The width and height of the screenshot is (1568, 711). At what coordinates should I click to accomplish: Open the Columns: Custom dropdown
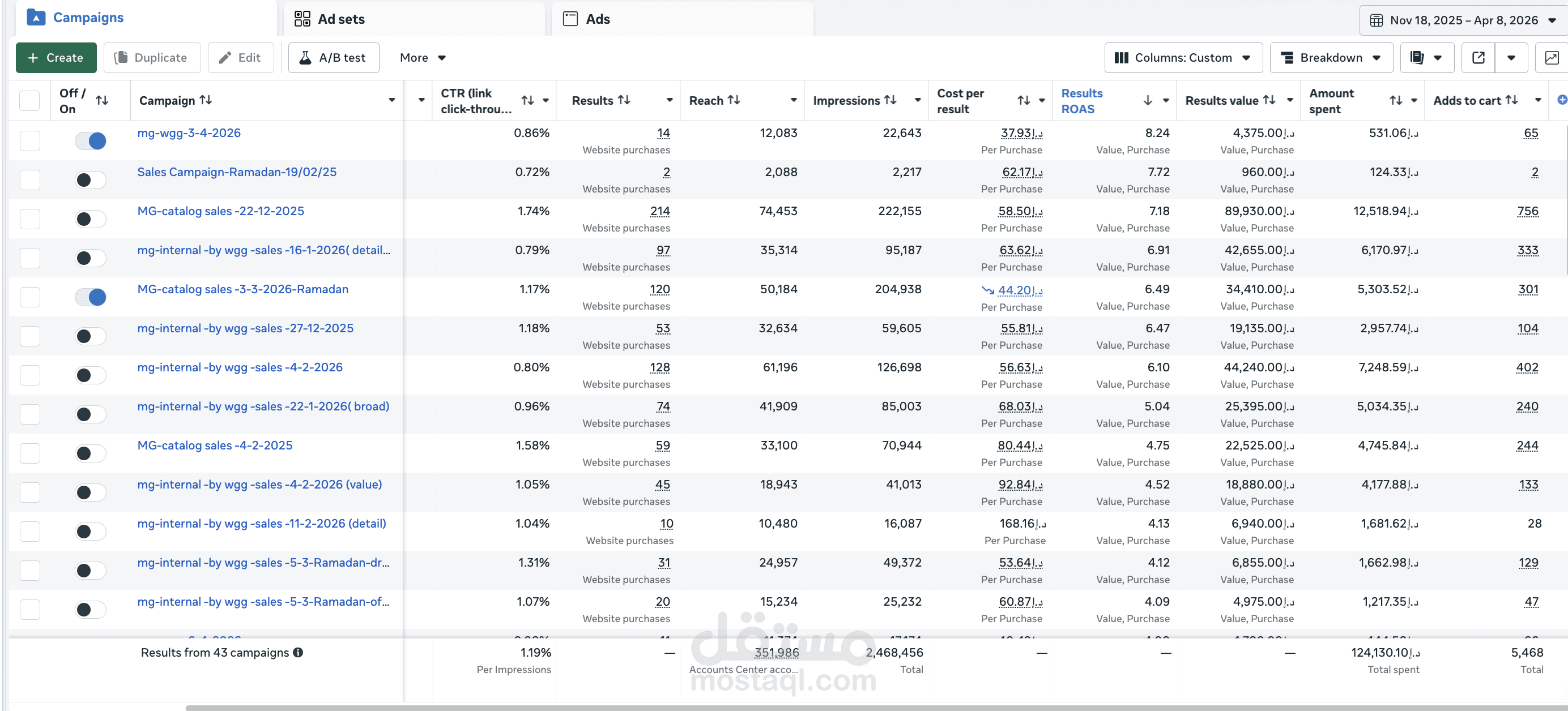tap(1183, 58)
